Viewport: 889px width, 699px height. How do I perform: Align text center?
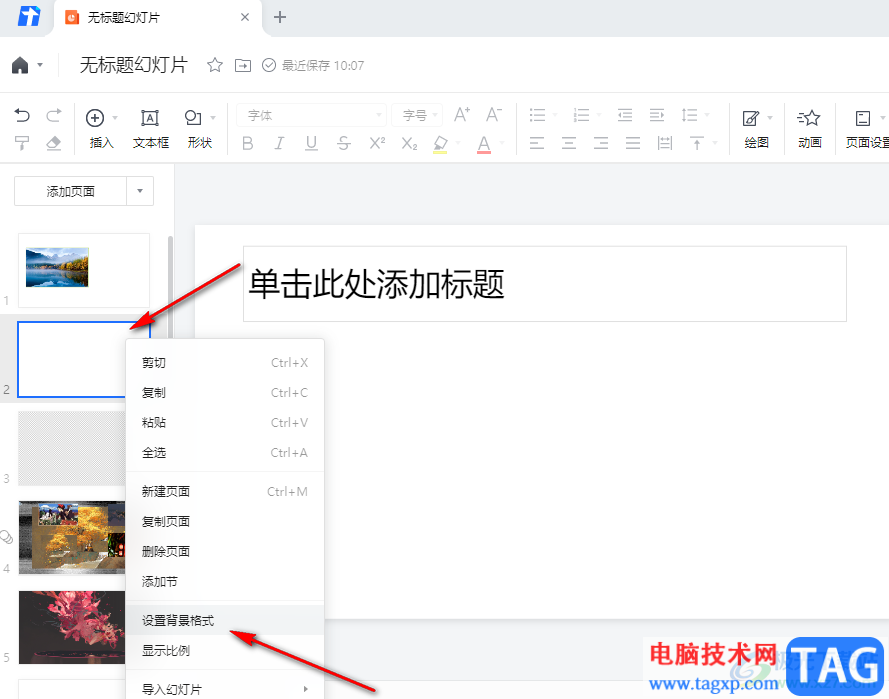569,143
